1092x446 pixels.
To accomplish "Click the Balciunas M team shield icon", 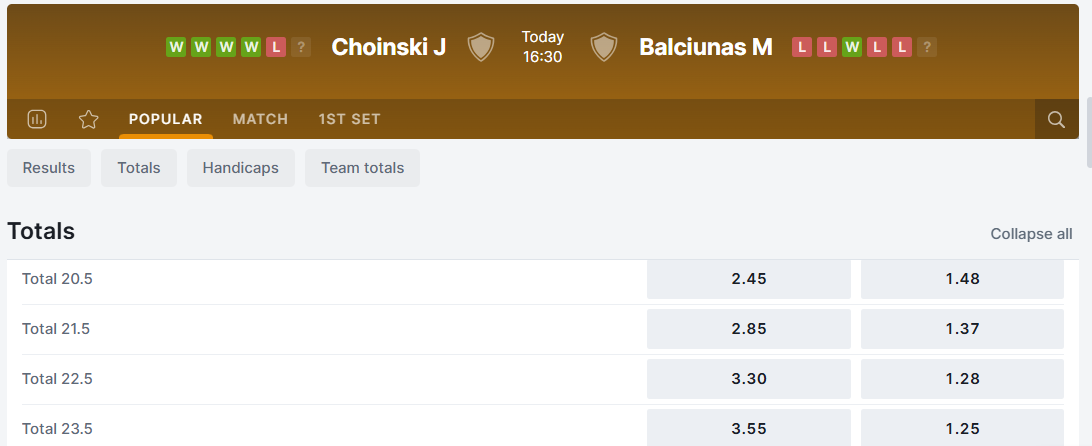I will (603, 47).
